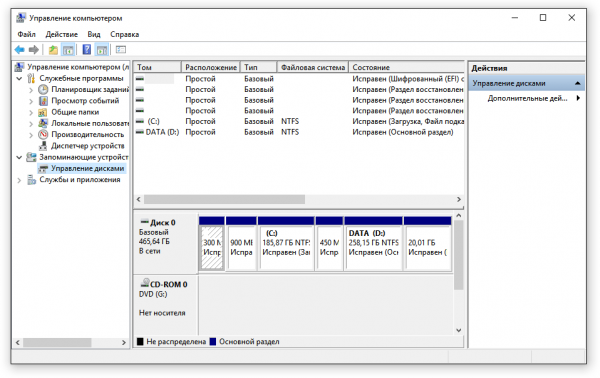Select the (C:) 185,87 ГБ partition block
This screenshot has width=600, height=378.
tap(286, 248)
